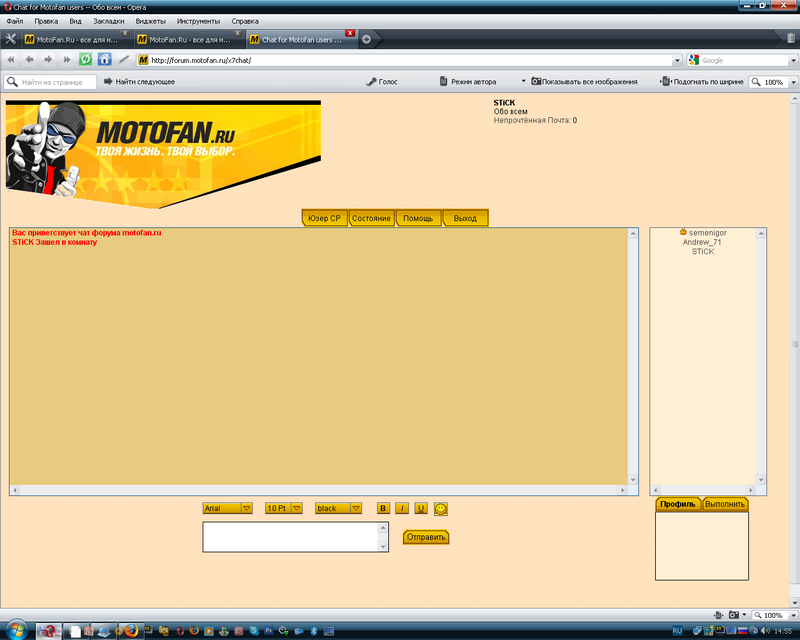
Task: Click the fast-forward navigation arrow
Action: (x=66, y=60)
